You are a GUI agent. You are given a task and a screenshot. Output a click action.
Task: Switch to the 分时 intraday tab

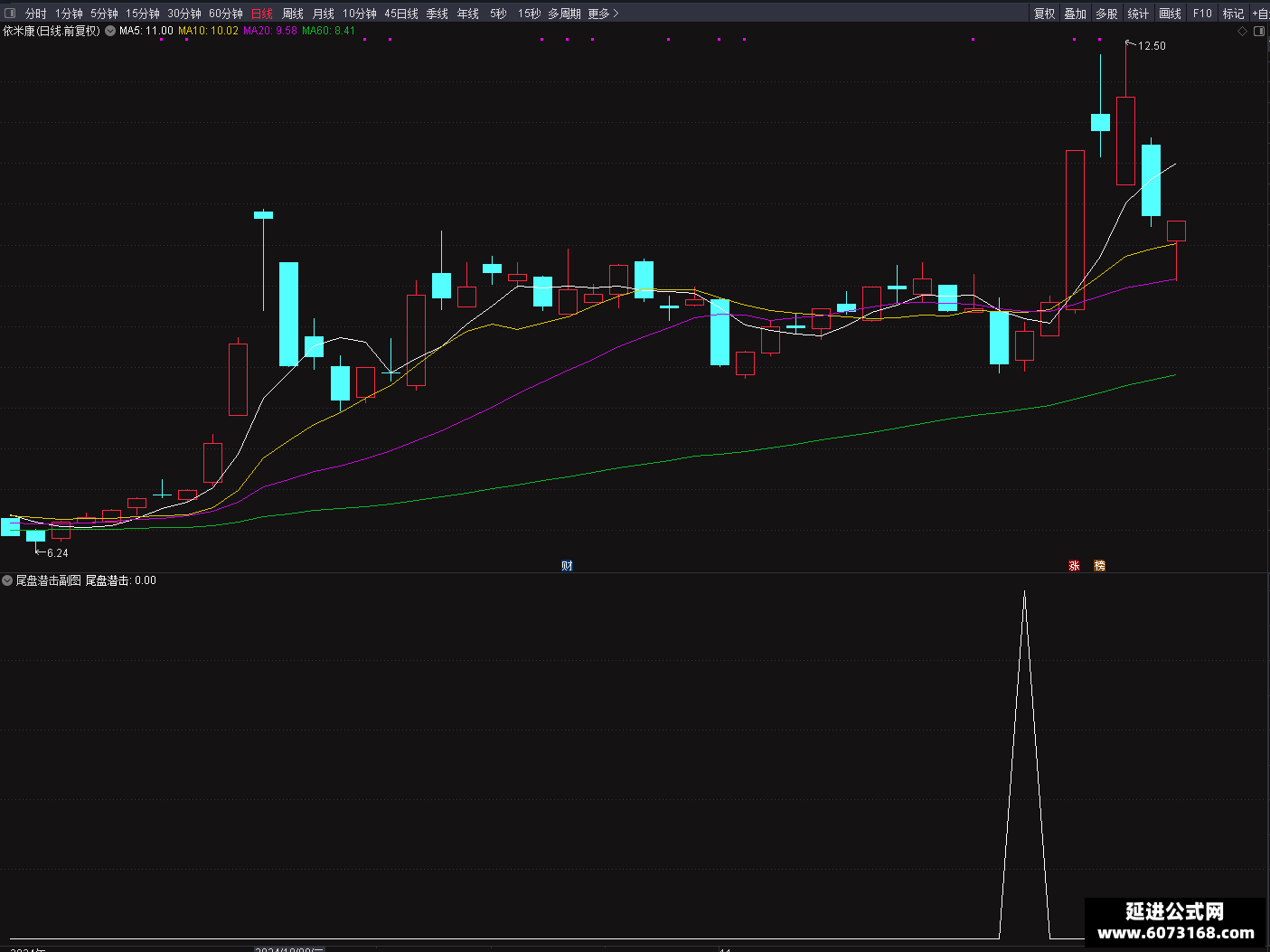(35, 14)
